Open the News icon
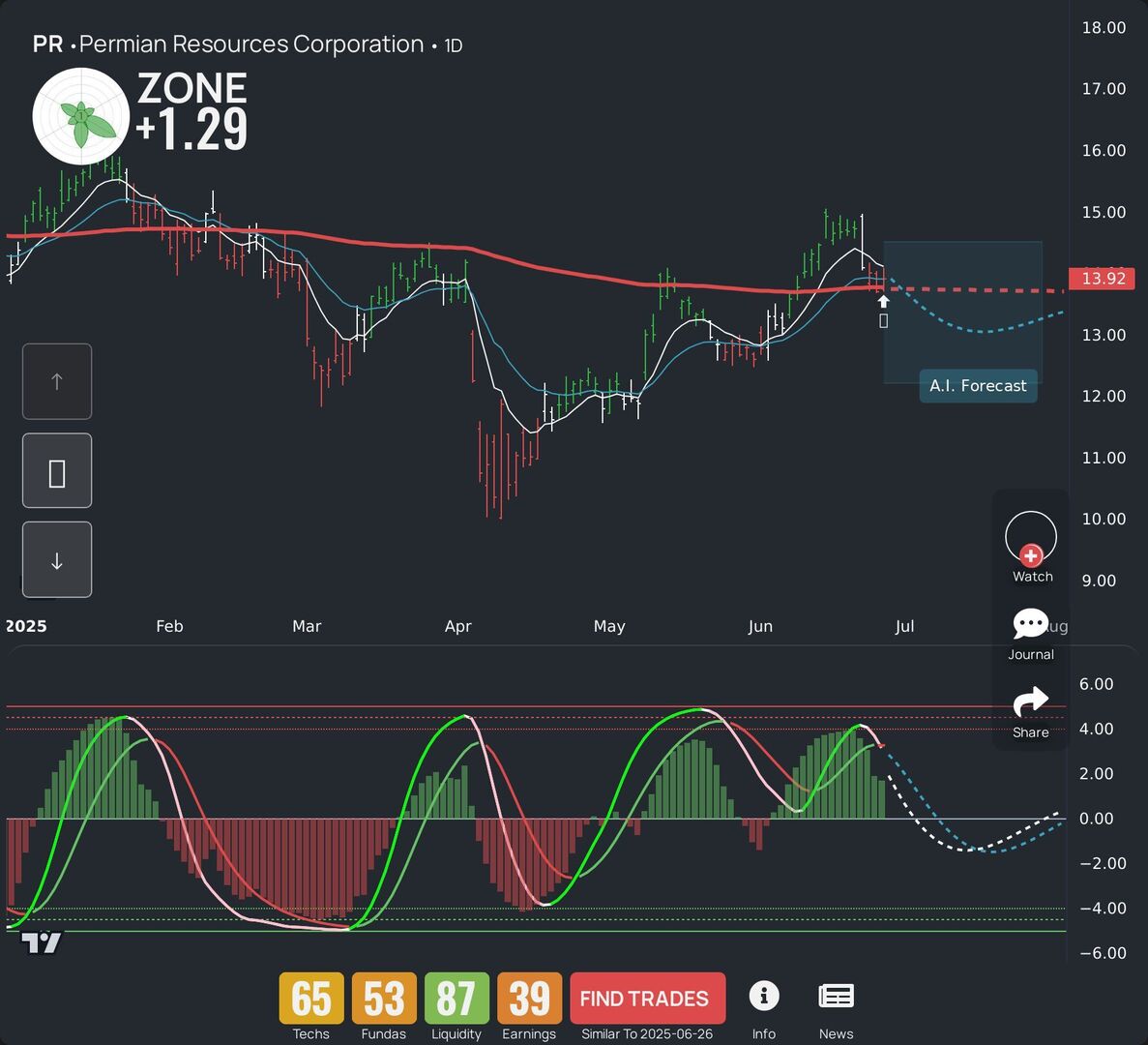This screenshot has width=1148, height=1045. [x=836, y=996]
